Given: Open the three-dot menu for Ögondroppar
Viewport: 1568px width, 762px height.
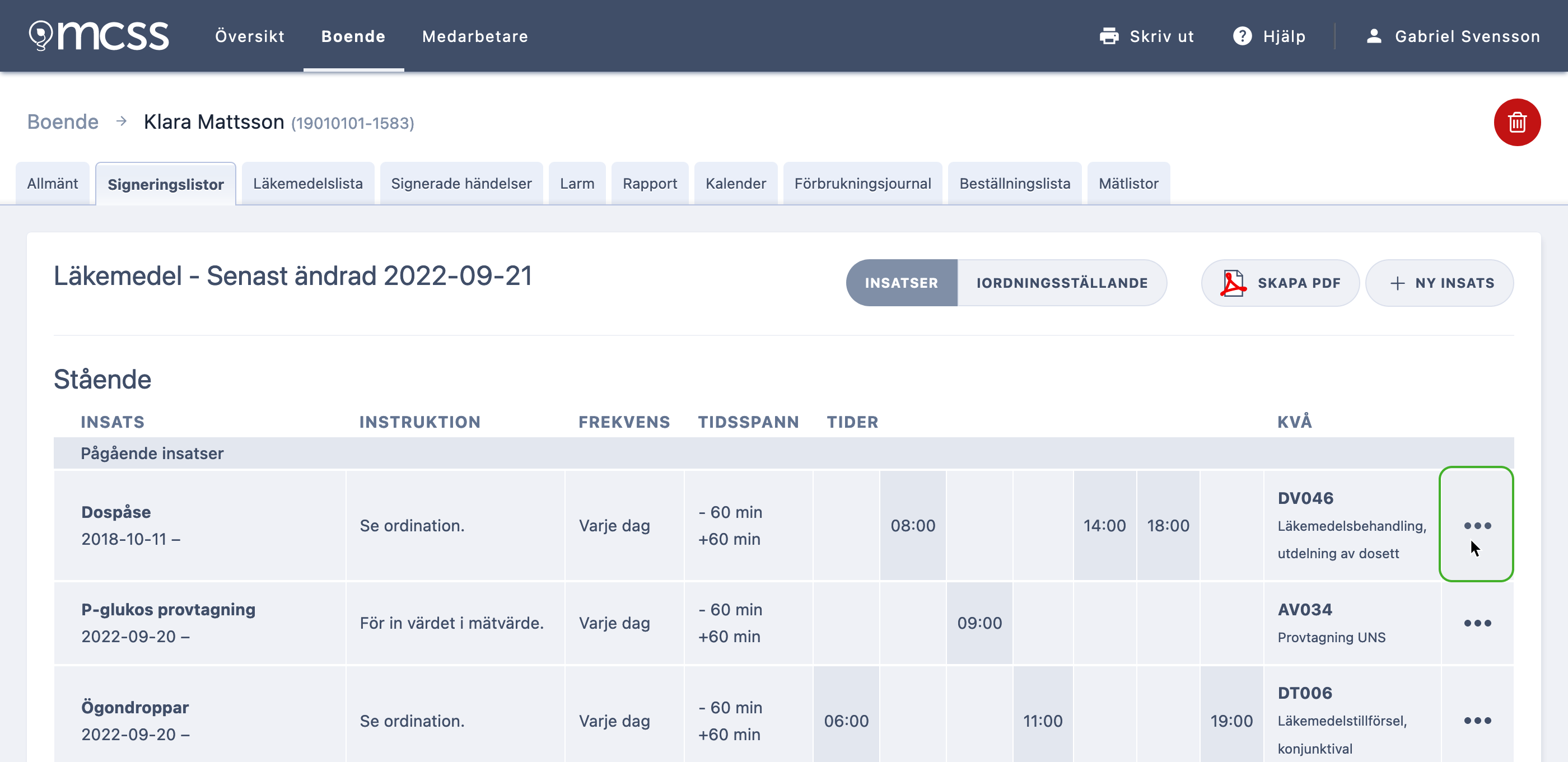Looking at the screenshot, I should click(x=1477, y=721).
